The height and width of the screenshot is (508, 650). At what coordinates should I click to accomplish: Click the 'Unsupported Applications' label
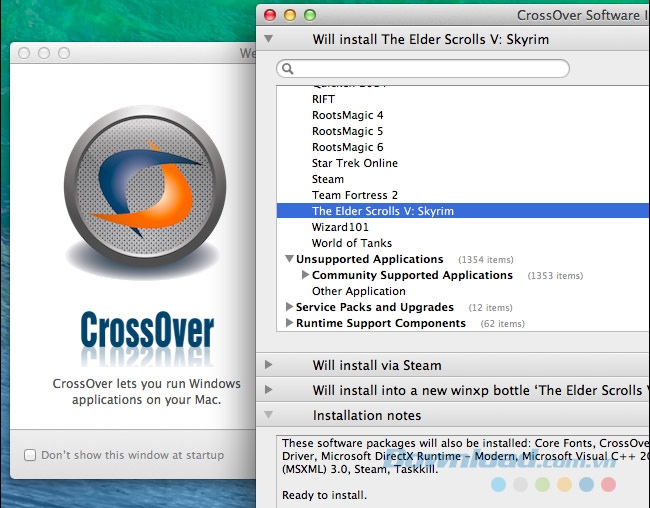369,259
